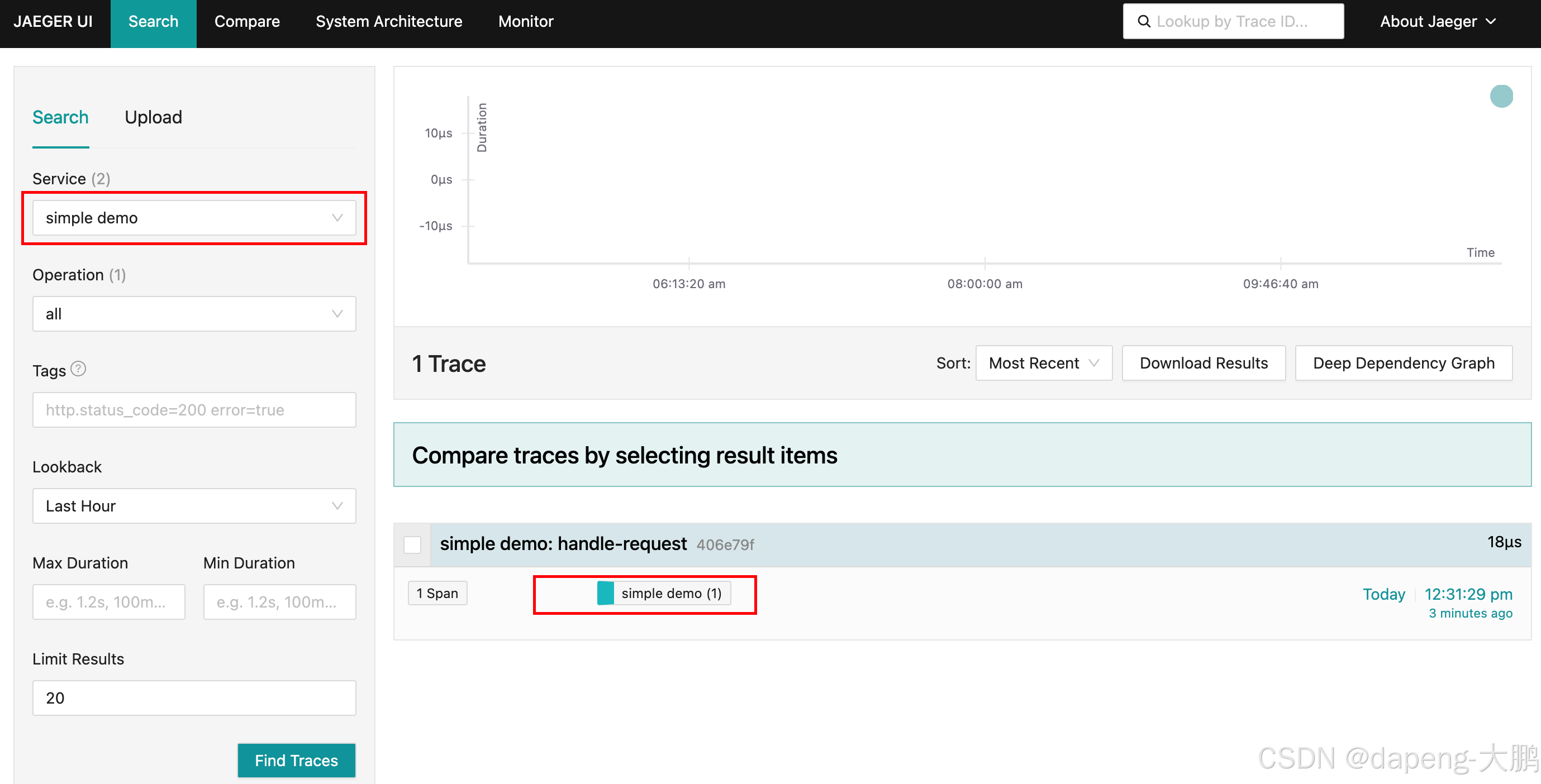
Task: Select the handle-request trace checkbox
Action: 412,545
